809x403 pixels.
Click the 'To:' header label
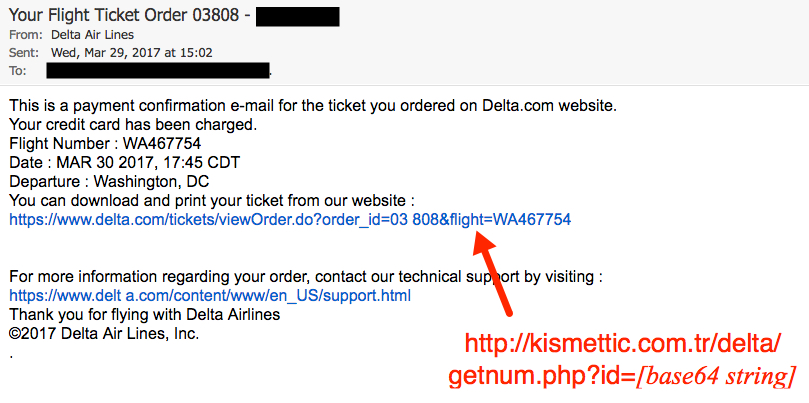[x=18, y=71]
